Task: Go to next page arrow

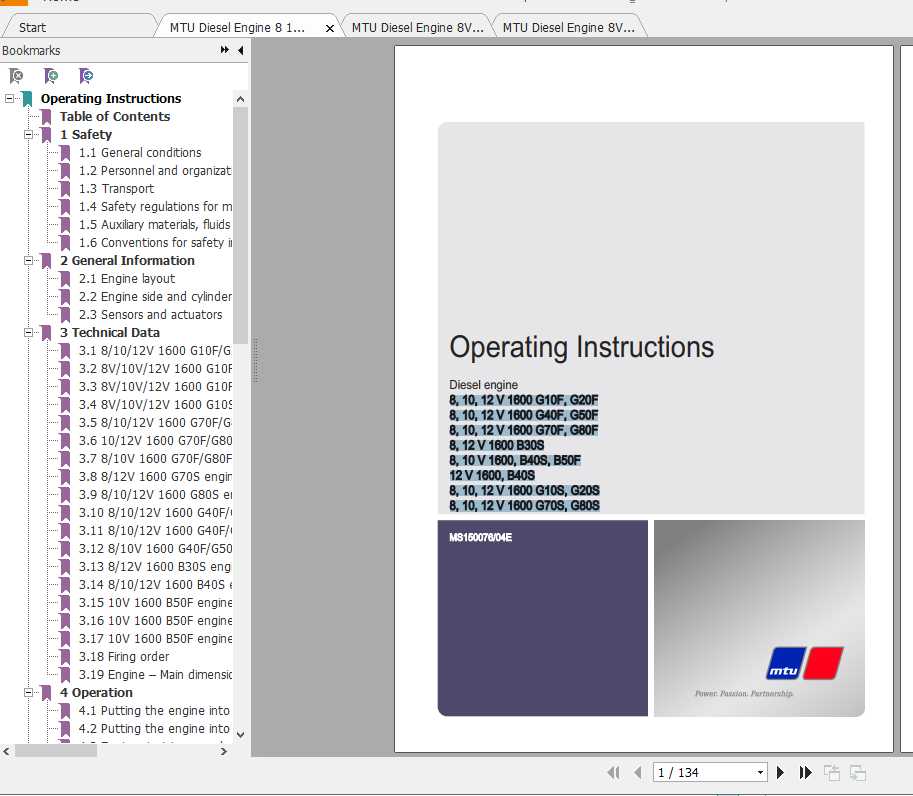Action: coord(780,773)
